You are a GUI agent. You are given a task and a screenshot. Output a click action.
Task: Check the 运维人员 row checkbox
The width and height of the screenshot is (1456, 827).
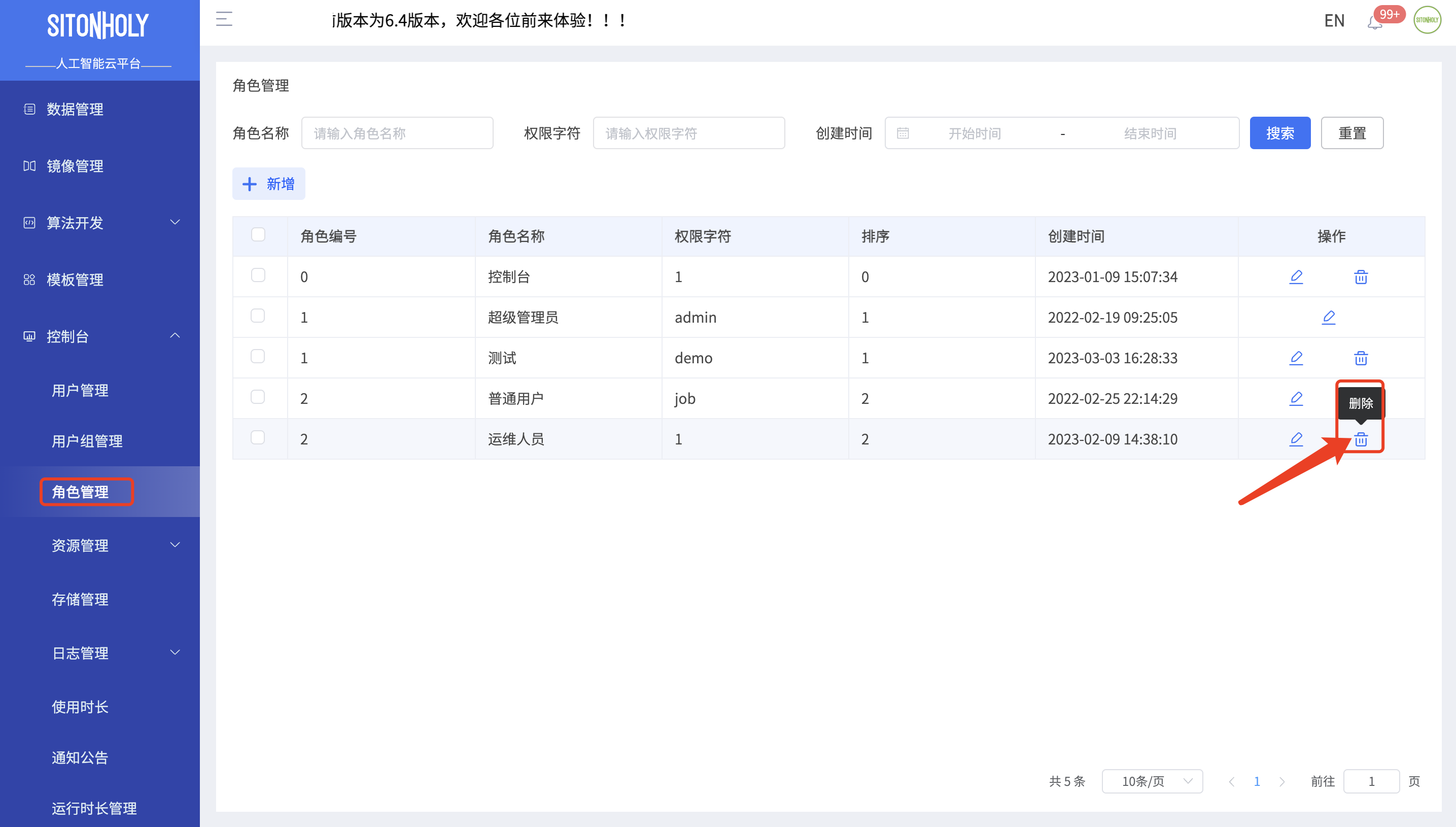pyautogui.click(x=258, y=437)
